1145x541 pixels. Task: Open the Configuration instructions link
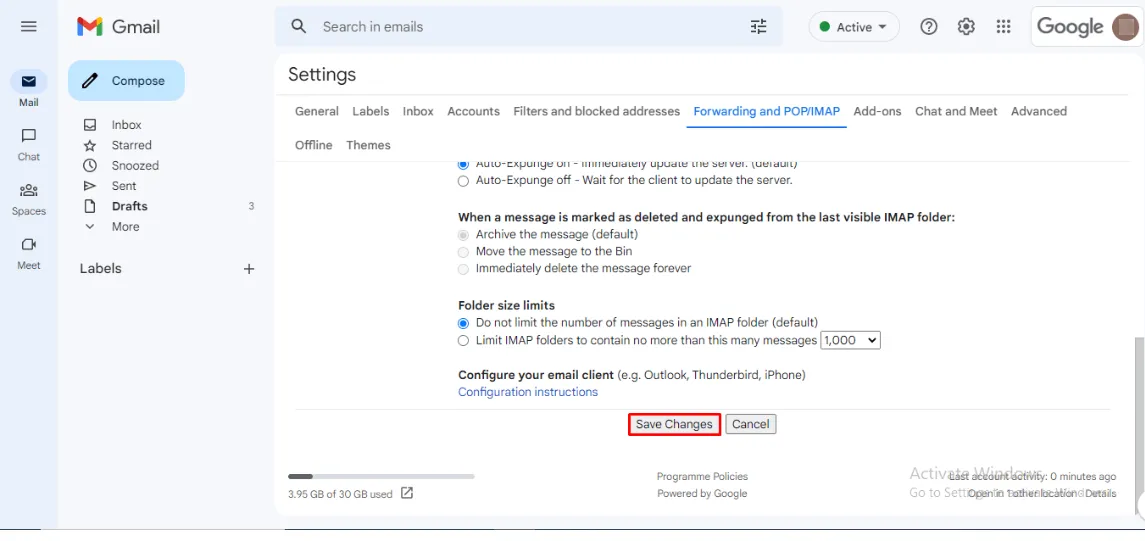pos(528,392)
